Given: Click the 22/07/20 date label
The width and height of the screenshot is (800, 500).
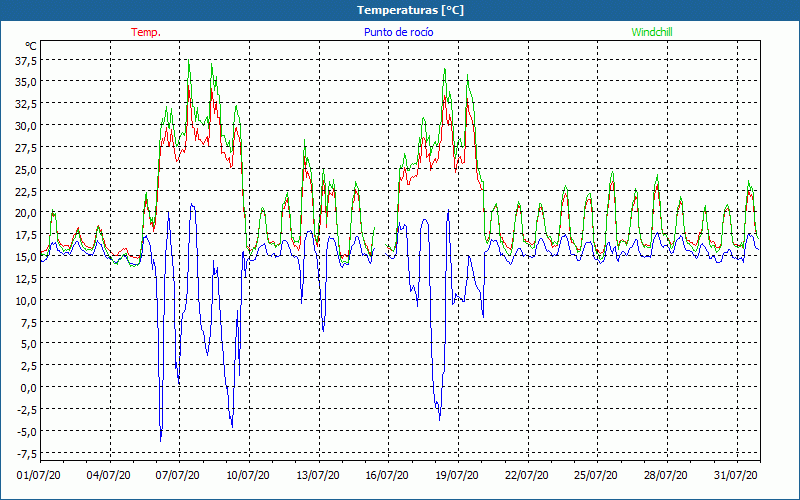Looking at the screenshot, I should click(x=527, y=475).
